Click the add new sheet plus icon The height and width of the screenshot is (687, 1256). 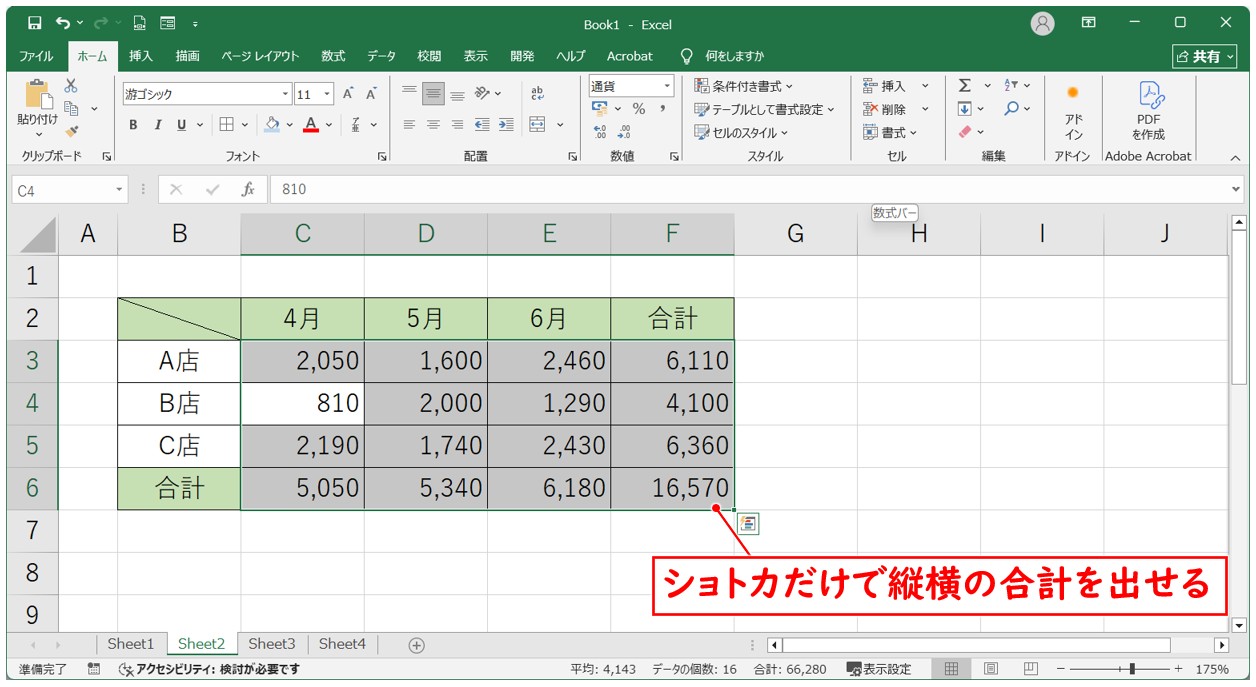pyautogui.click(x=417, y=645)
